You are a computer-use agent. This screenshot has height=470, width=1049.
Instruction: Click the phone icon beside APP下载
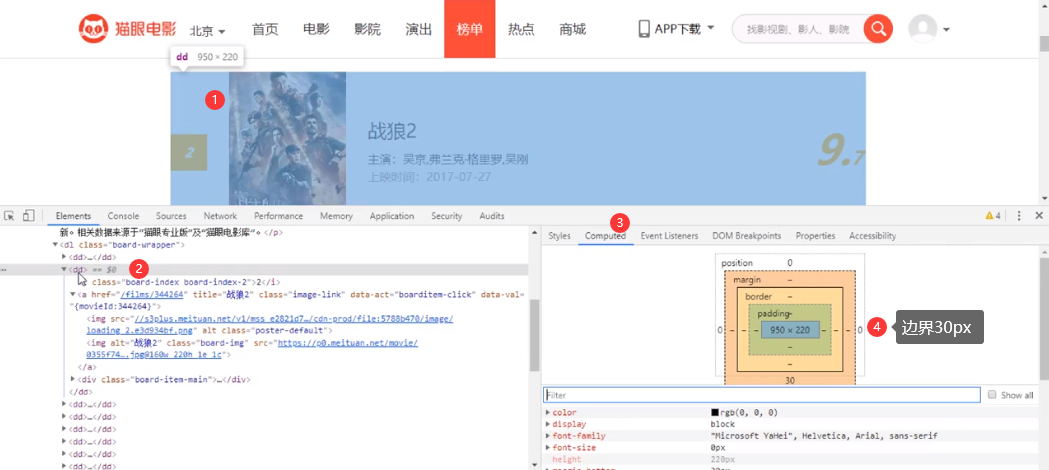(x=644, y=29)
